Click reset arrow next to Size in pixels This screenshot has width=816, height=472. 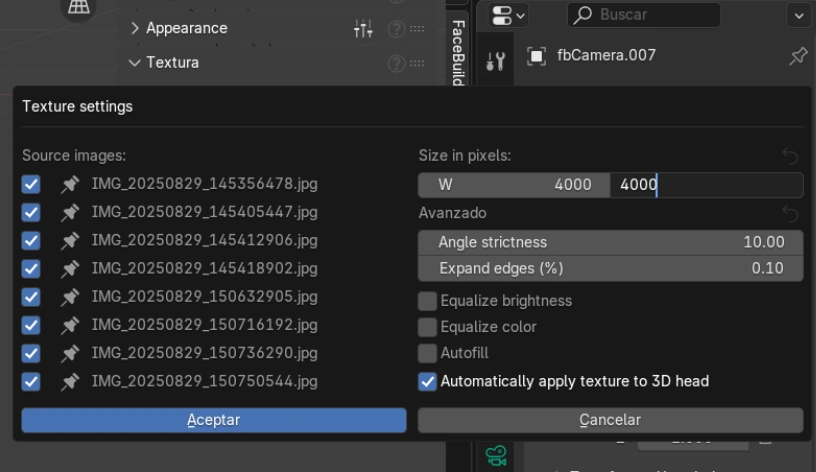tap(791, 156)
